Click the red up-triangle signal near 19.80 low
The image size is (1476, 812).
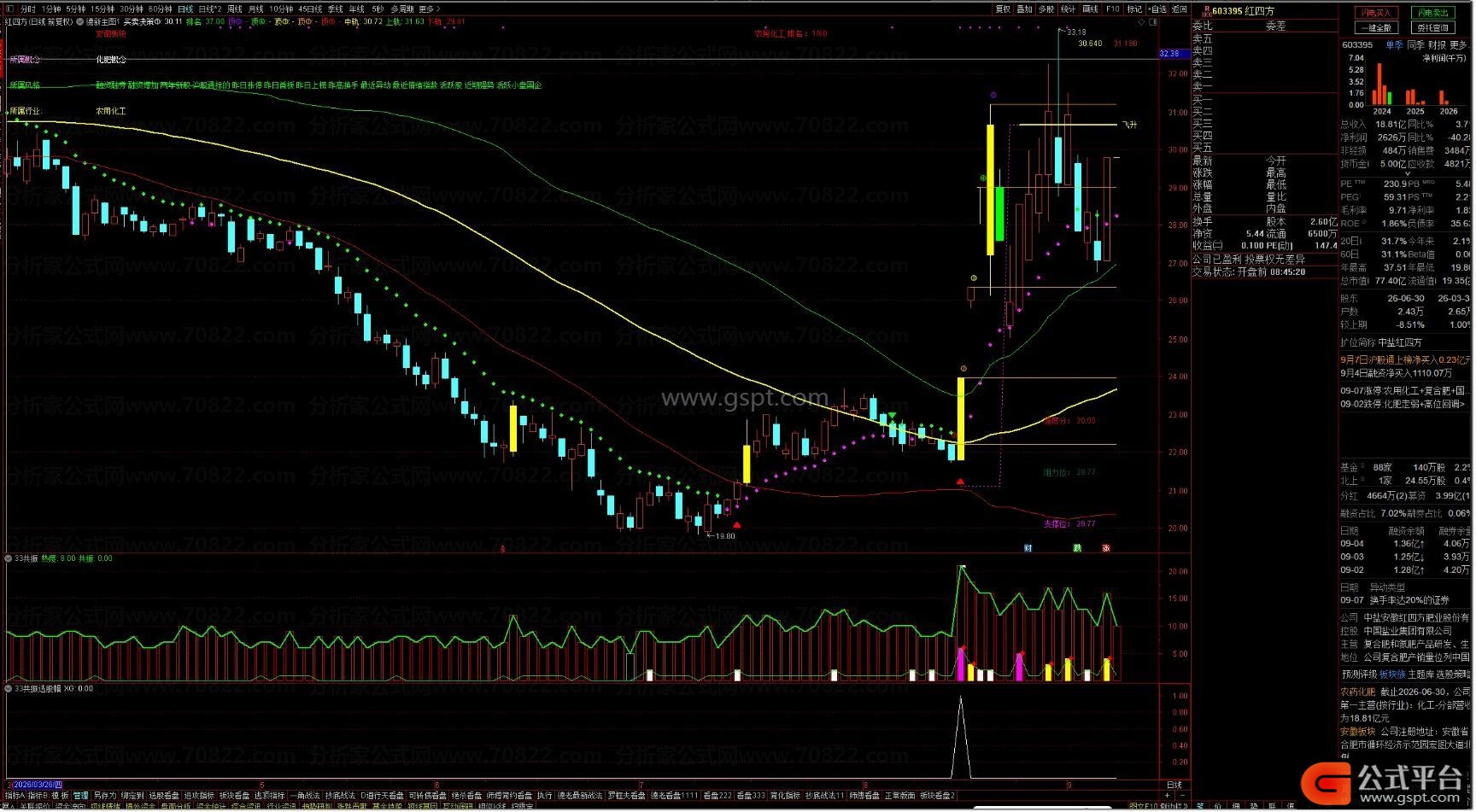(x=737, y=526)
